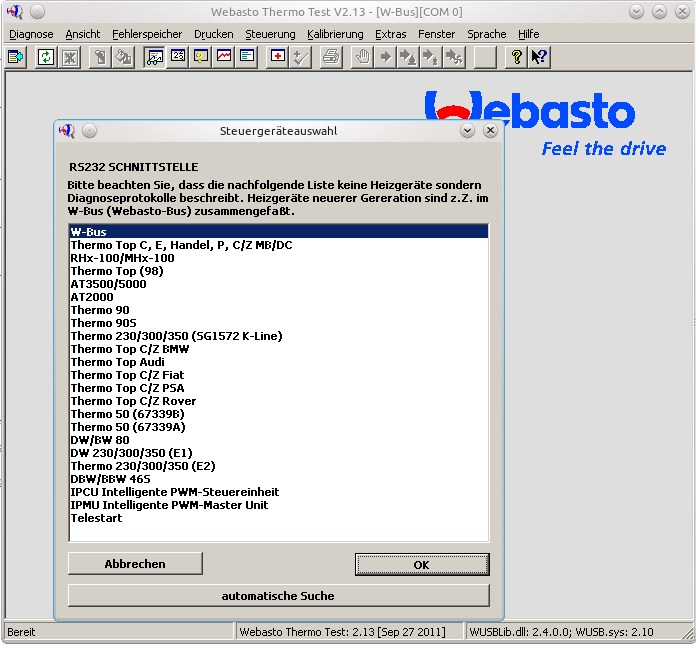Click the yellow question mark window icon
The image size is (696, 645).
[x=201, y=57]
